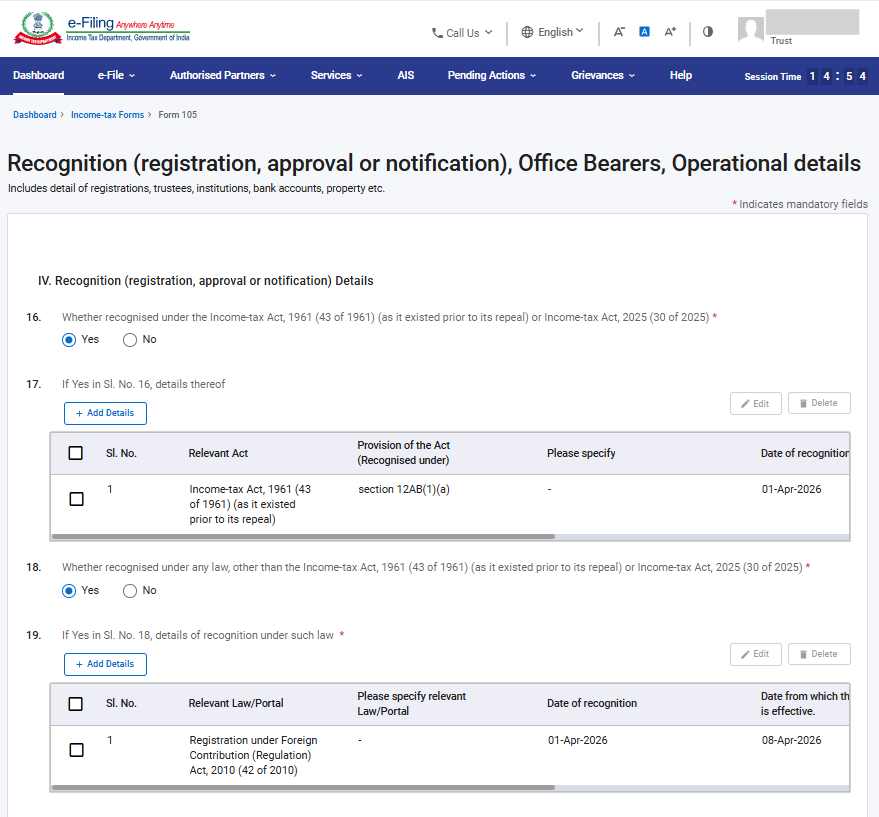879x817 pixels.
Task: Select No for question 18 other law
Action: coord(130,591)
